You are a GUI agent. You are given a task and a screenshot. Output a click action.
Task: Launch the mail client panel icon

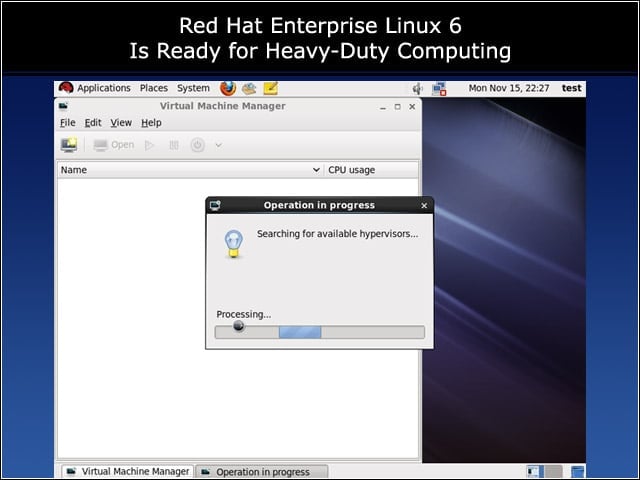click(x=249, y=88)
